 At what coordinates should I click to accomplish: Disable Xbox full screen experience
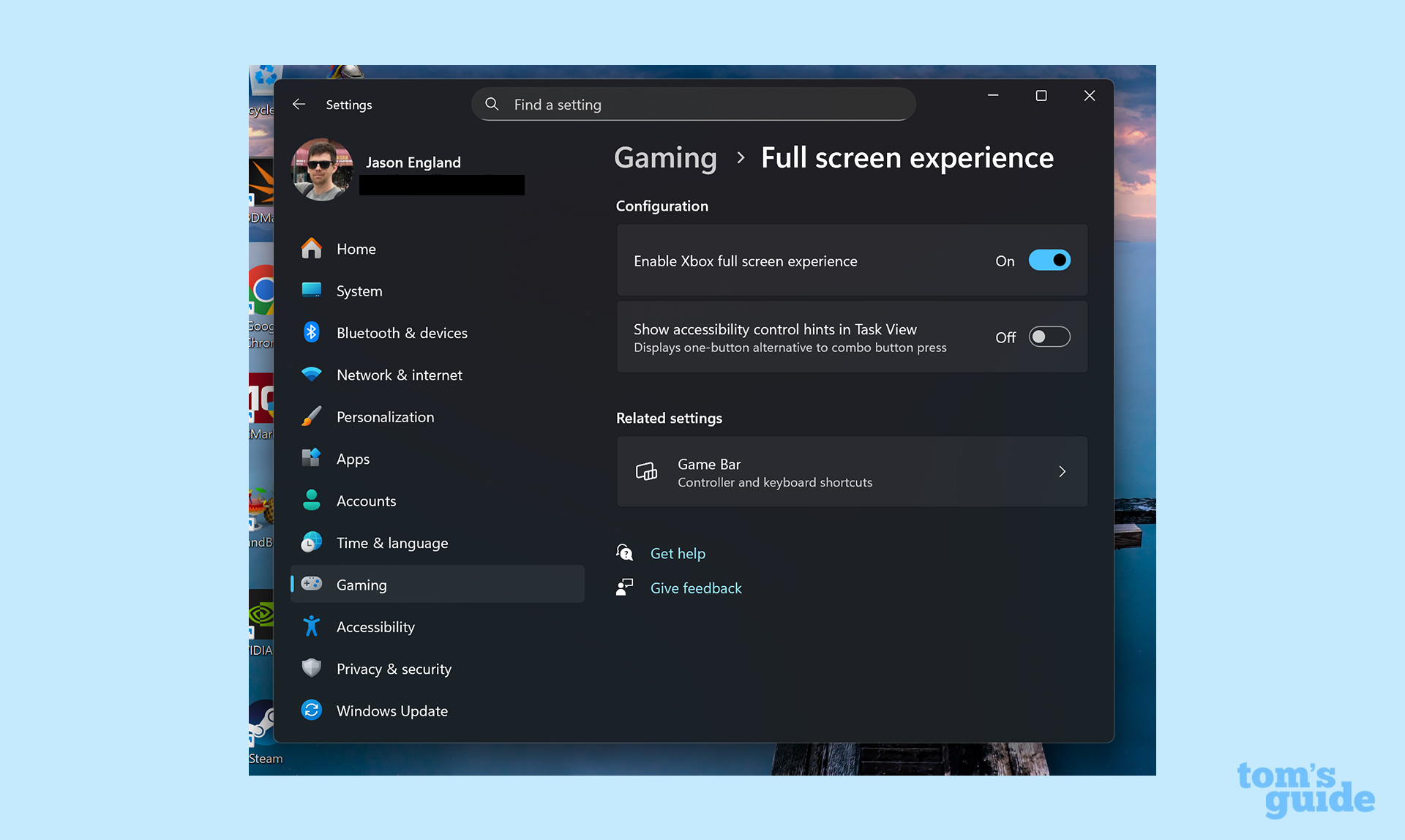1049,260
